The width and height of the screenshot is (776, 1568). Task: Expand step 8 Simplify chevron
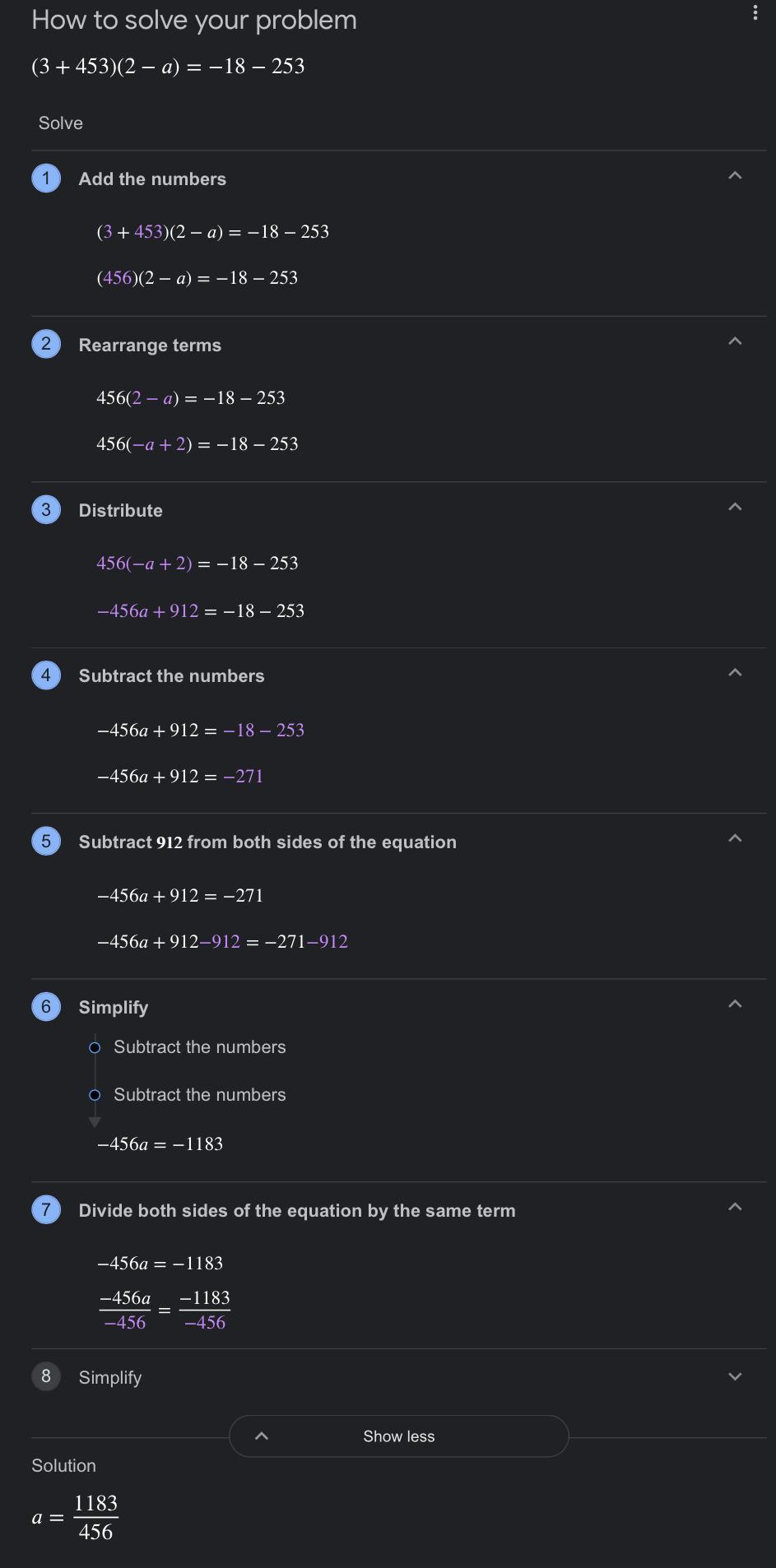point(735,1377)
